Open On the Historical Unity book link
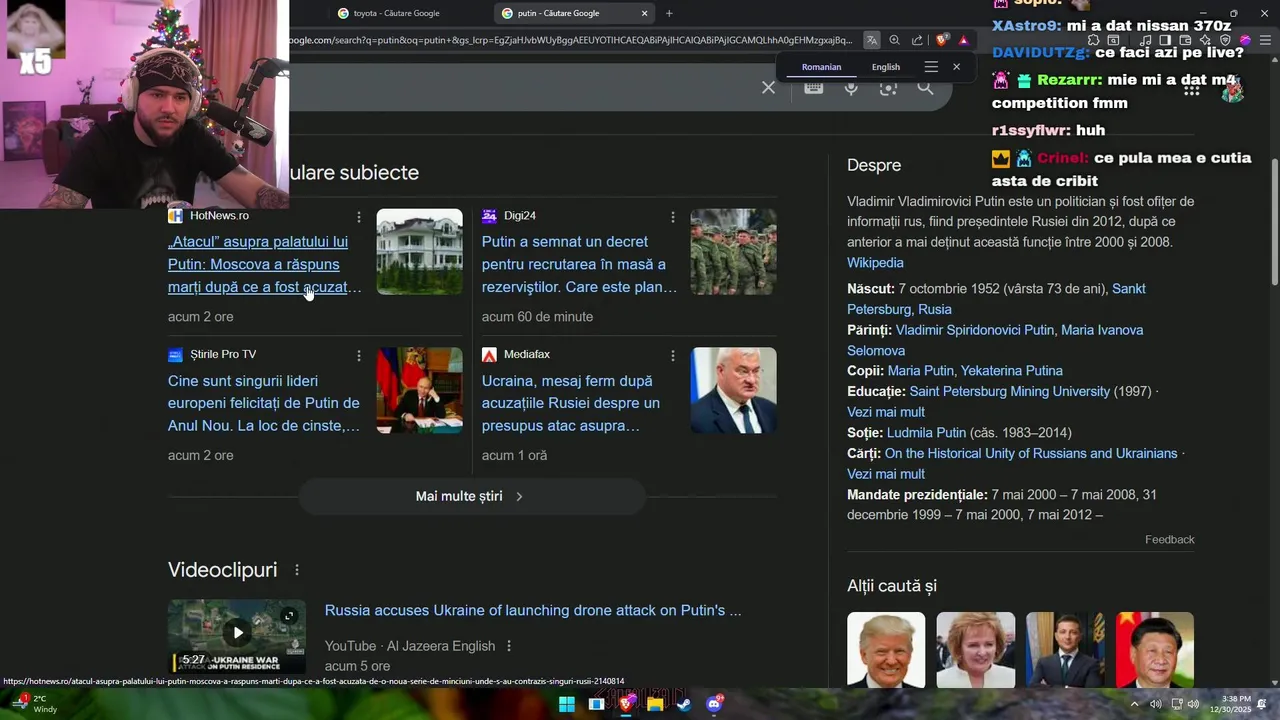The image size is (1280, 720). [x=1031, y=453]
